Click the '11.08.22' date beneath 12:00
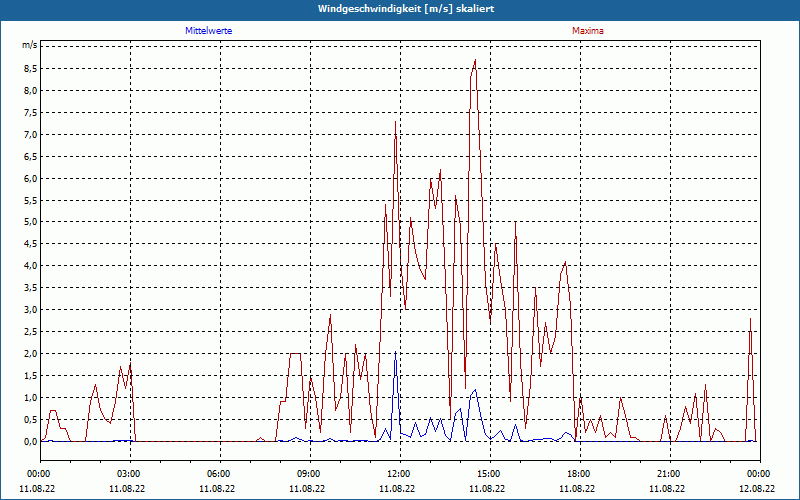 (x=397, y=489)
